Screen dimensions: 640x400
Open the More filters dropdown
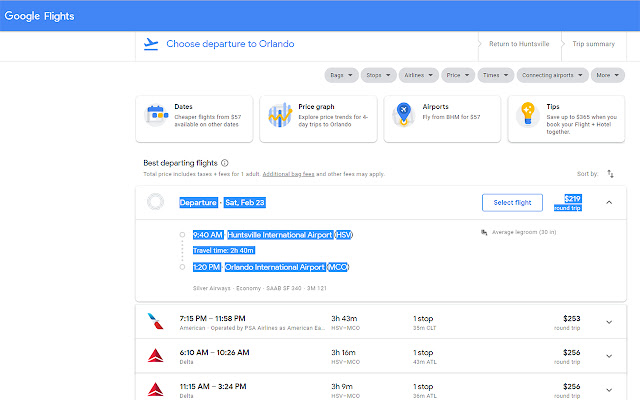point(607,75)
